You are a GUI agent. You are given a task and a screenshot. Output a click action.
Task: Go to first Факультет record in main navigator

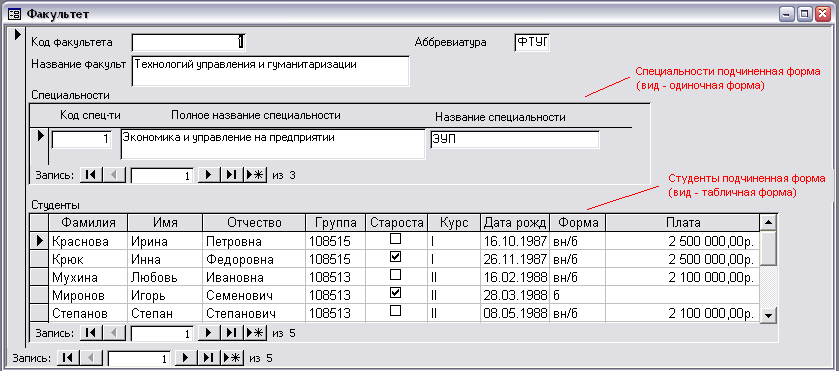[68, 357]
